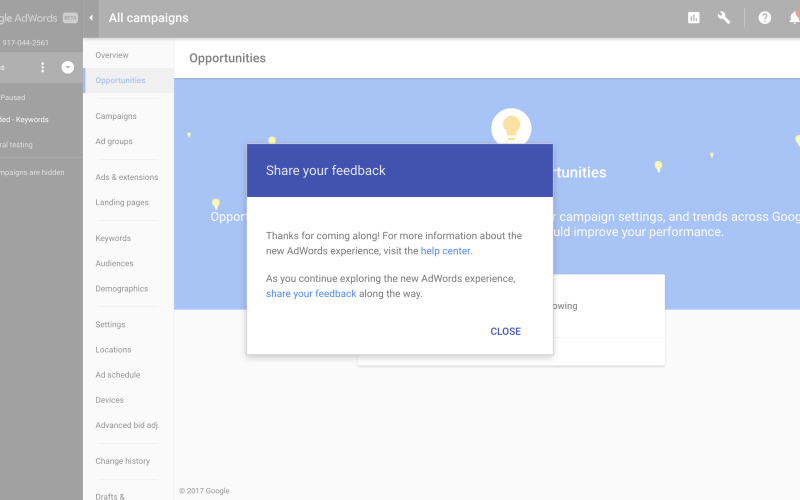This screenshot has width=800, height=500.
Task: Open the reports chart icon
Action: (x=693, y=18)
